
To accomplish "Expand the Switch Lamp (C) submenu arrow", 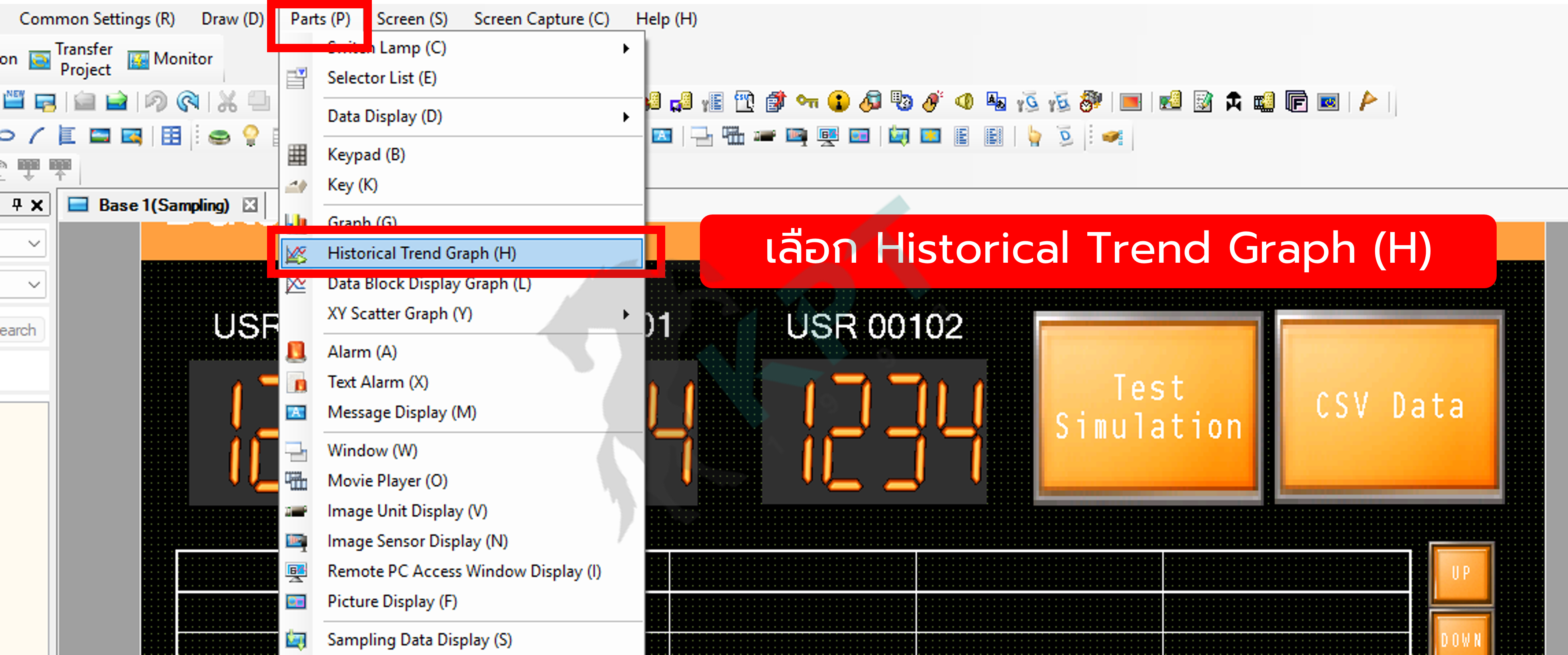I will (626, 48).
